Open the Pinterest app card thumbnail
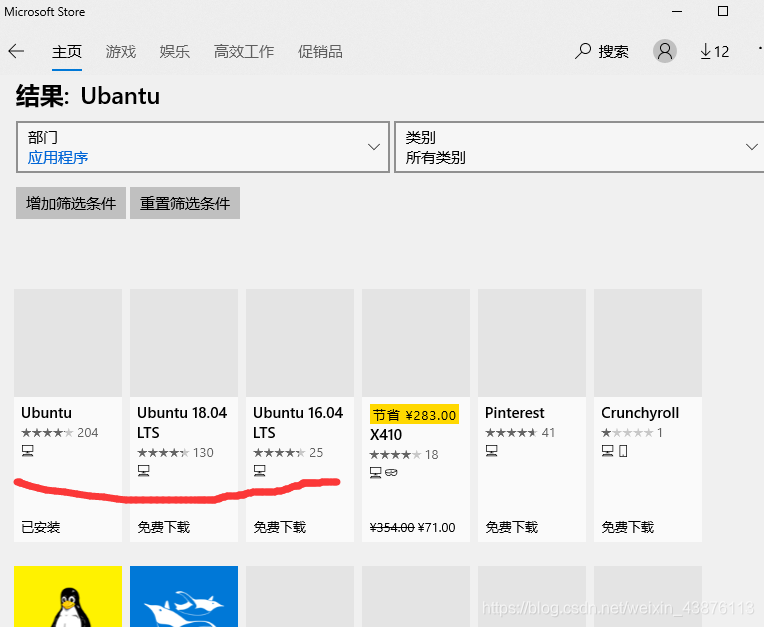764x627 pixels. [x=532, y=343]
